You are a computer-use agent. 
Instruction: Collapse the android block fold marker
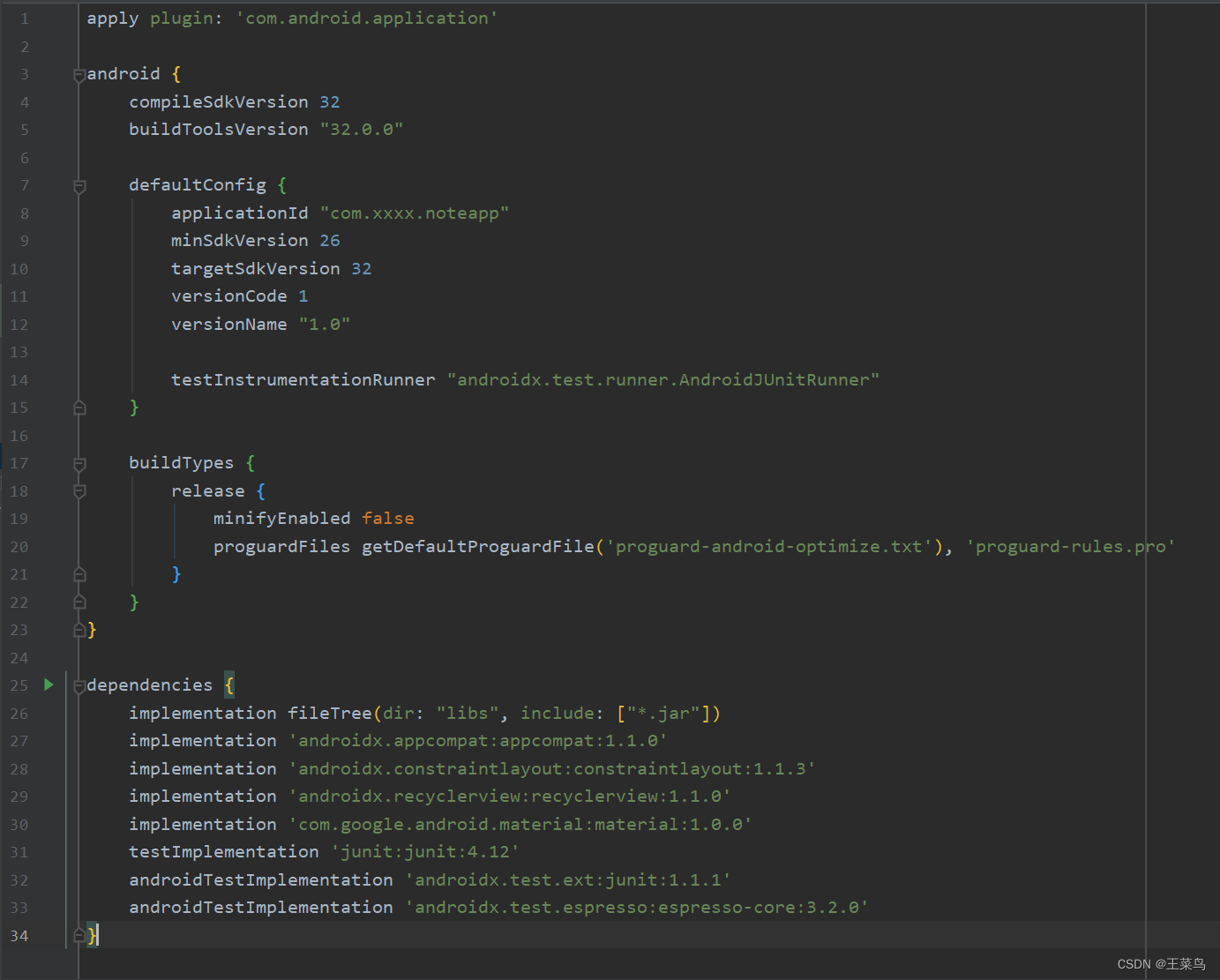(79, 75)
